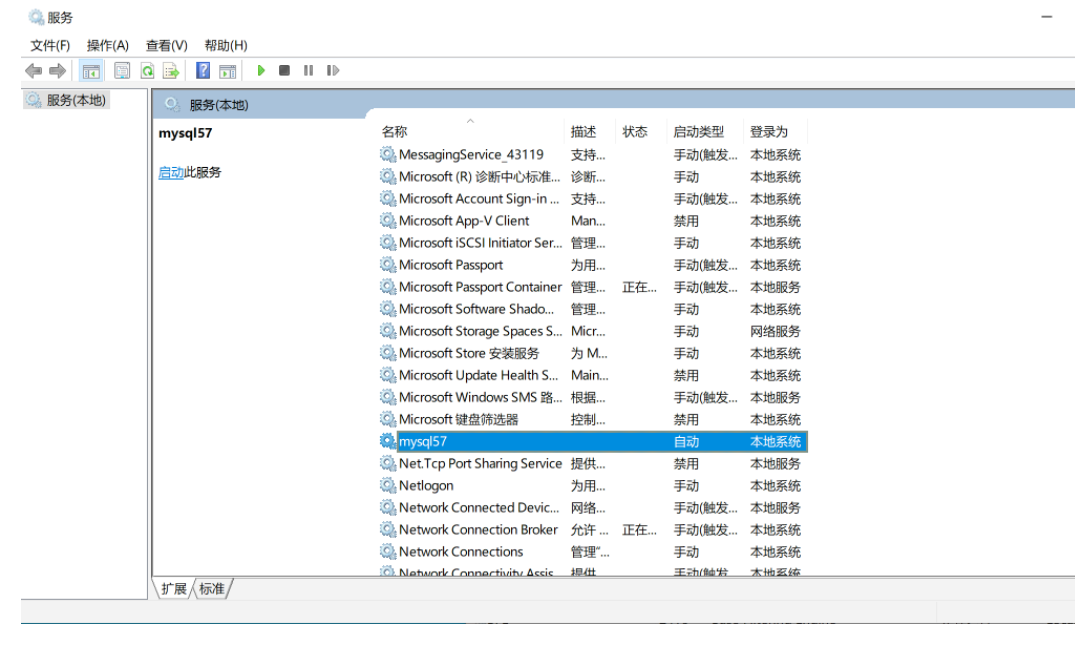Click gear icon of MessagingService_43119 row
Screen dimensions: 1075x656
(388, 155)
